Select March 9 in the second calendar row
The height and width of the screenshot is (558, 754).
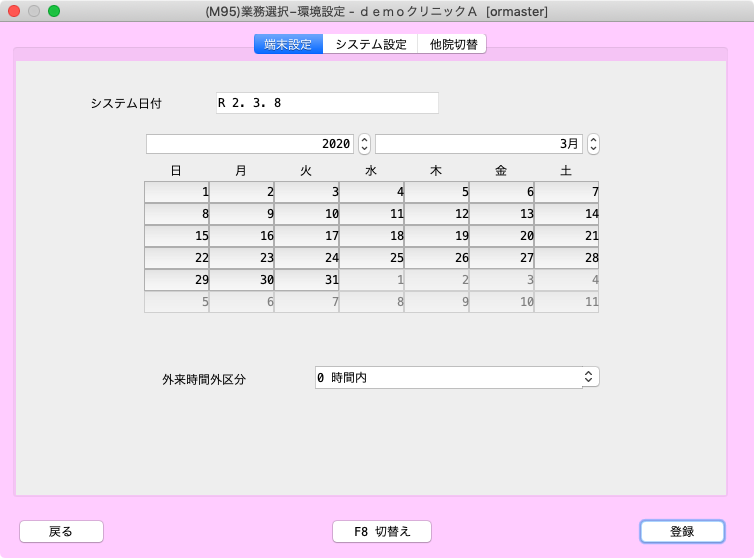pyautogui.click(x=242, y=214)
